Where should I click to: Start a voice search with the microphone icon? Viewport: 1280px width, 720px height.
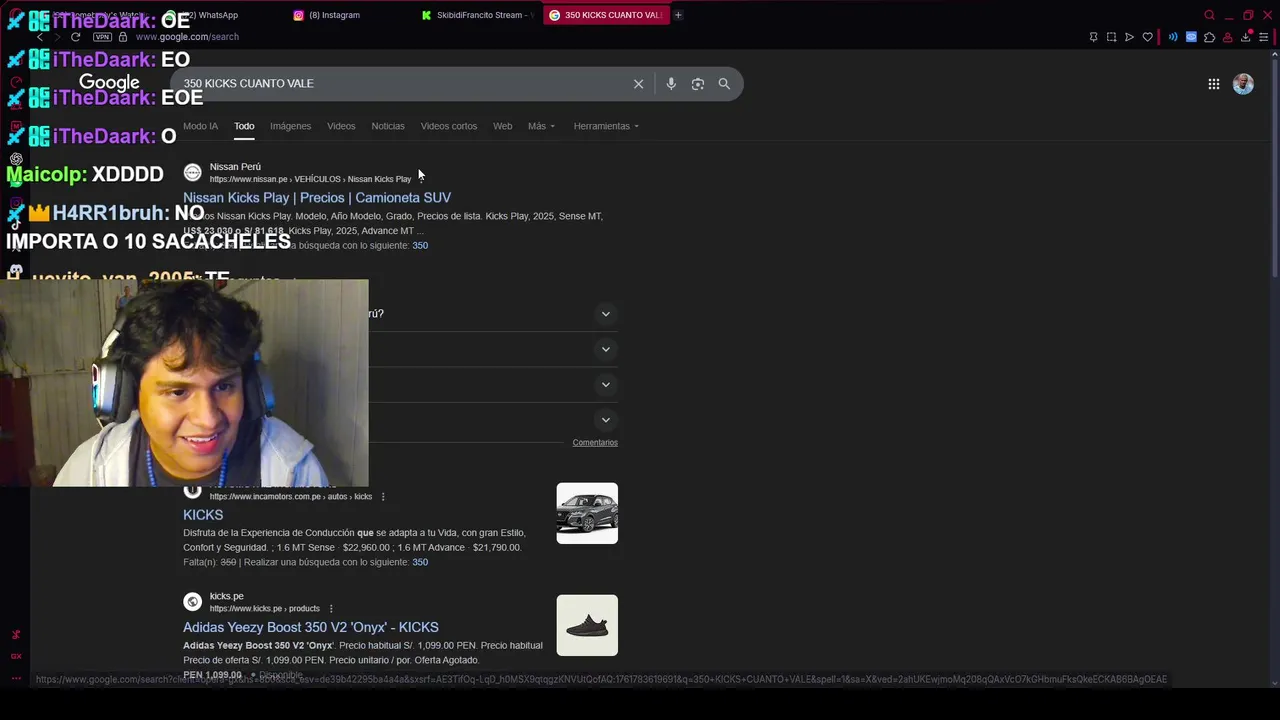point(671,84)
